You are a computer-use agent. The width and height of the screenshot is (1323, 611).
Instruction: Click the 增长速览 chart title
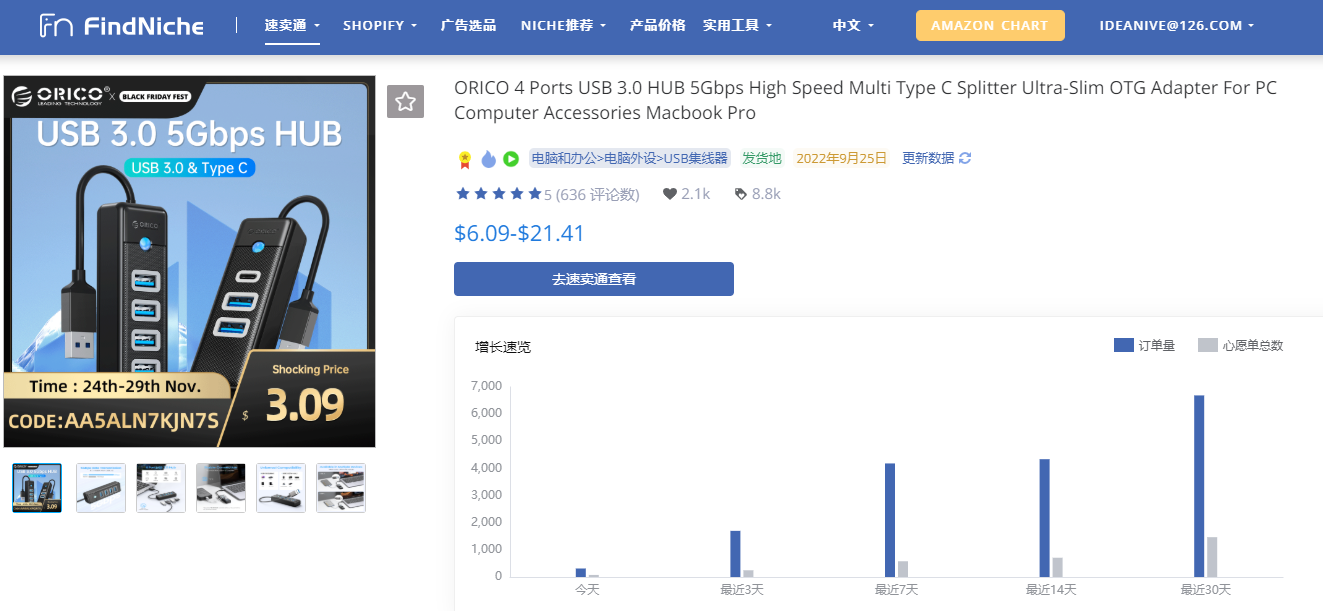tap(503, 347)
